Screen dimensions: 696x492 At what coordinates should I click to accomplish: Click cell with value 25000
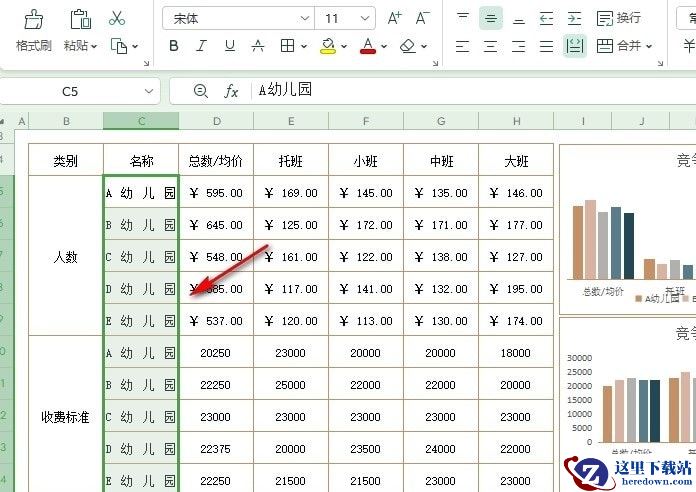(x=291, y=385)
